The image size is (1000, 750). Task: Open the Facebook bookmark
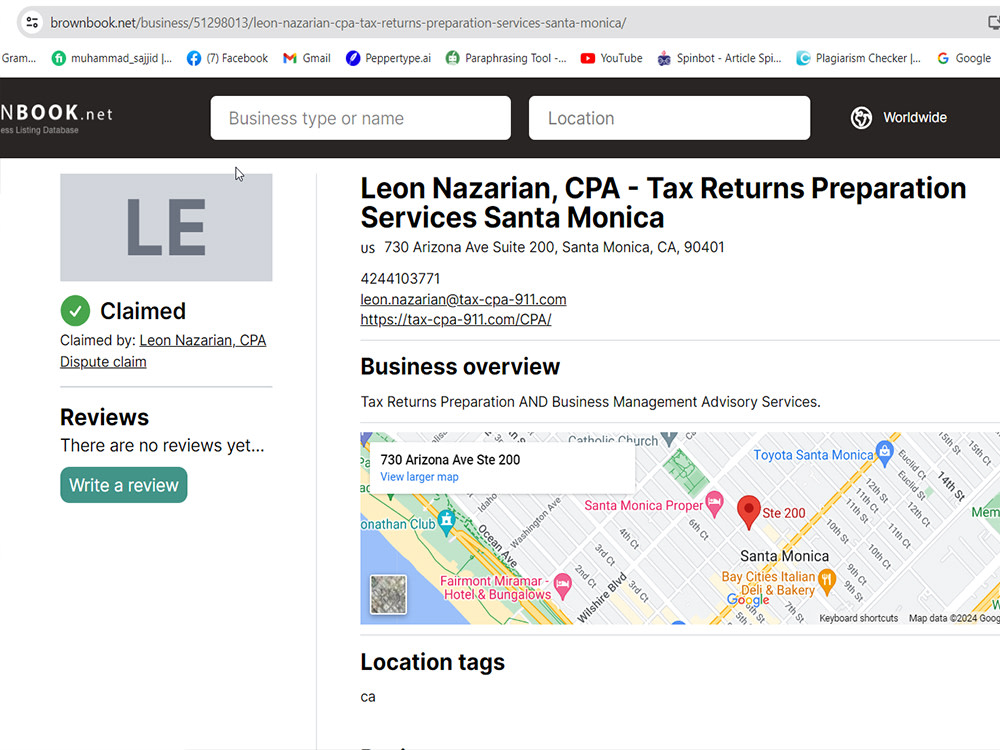(227, 58)
